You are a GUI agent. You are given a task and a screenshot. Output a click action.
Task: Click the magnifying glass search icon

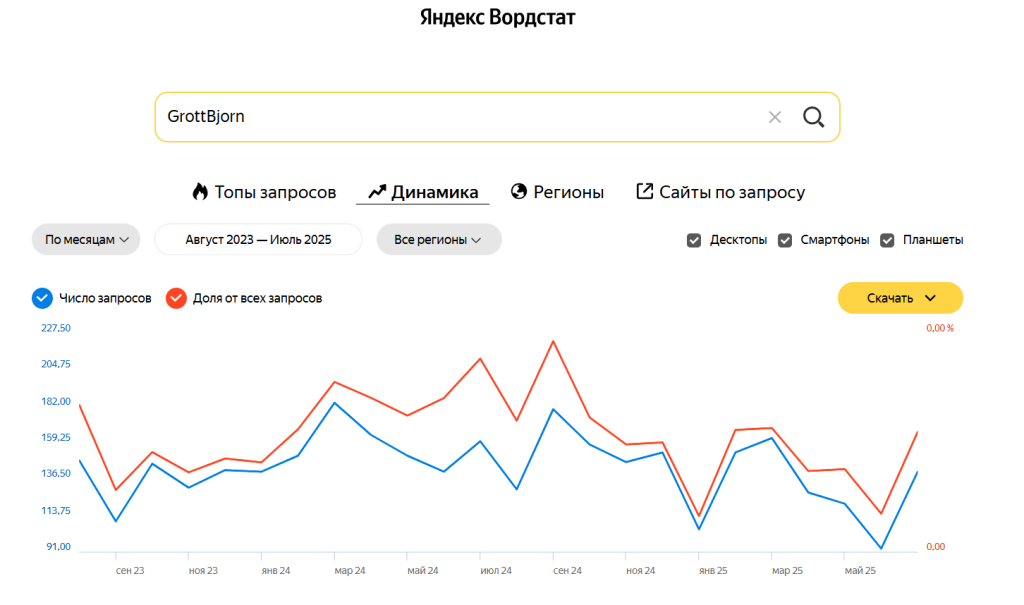814,117
